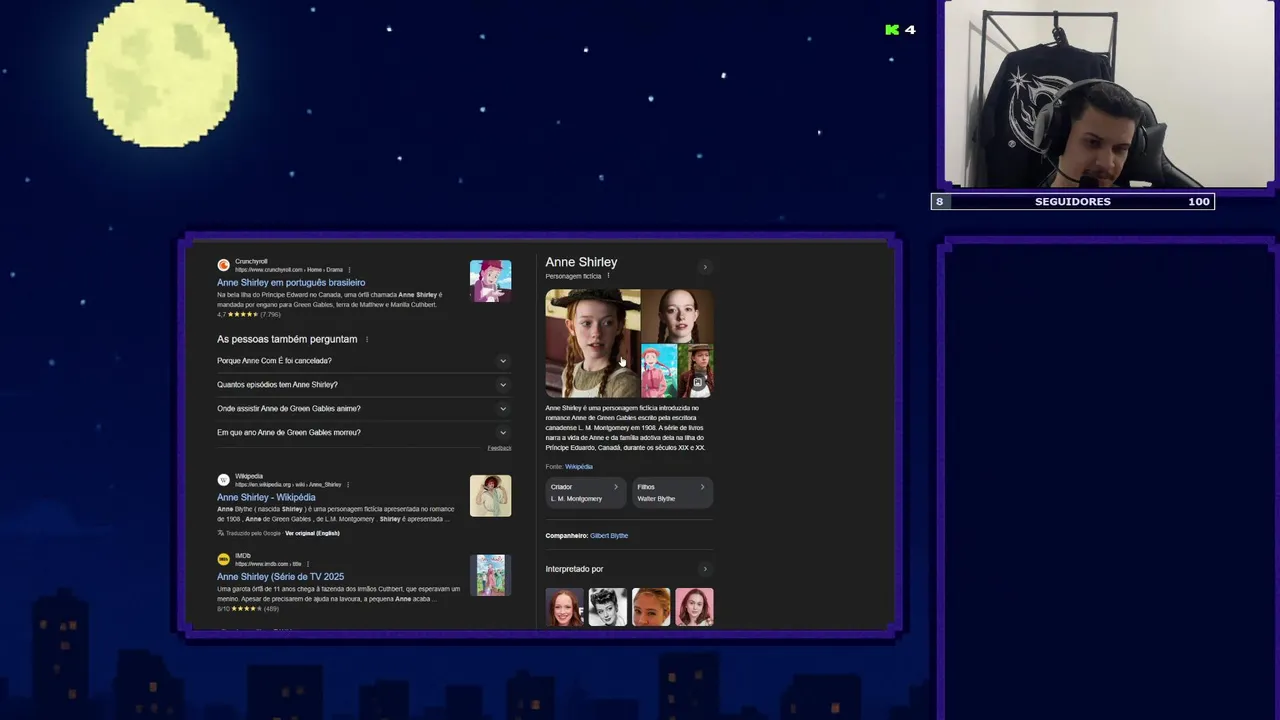Click the Wikipedia site favicon

pos(223,480)
